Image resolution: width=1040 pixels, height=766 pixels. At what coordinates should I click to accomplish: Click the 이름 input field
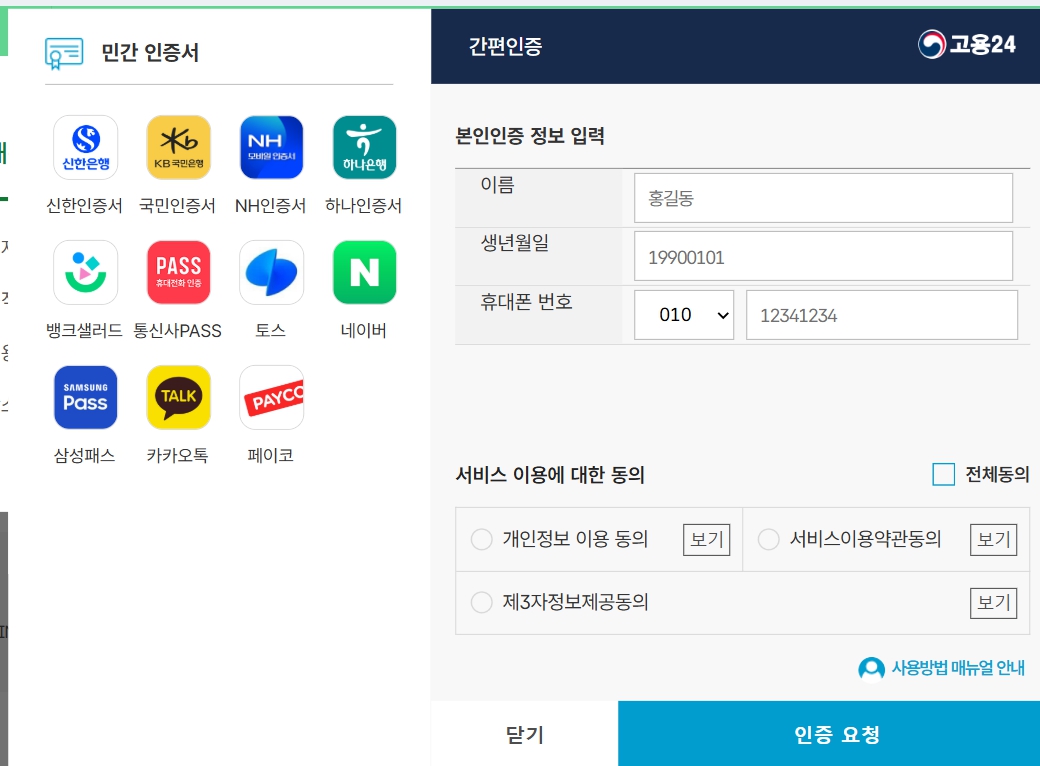click(x=823, y=198)
